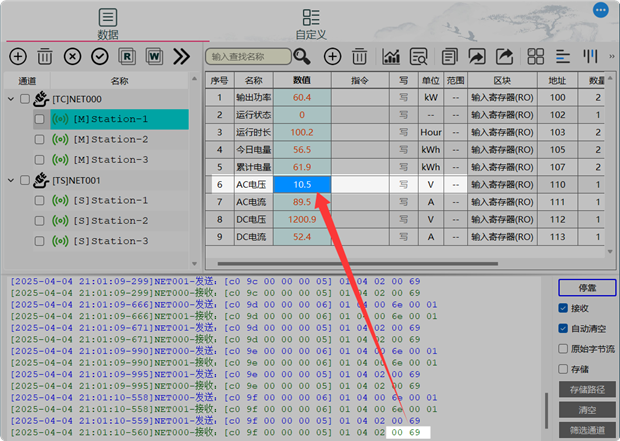The width and height of the screenshot is (620, 441).
Task: Click the vertical bars column icon
Action: [x=590, y=57]
